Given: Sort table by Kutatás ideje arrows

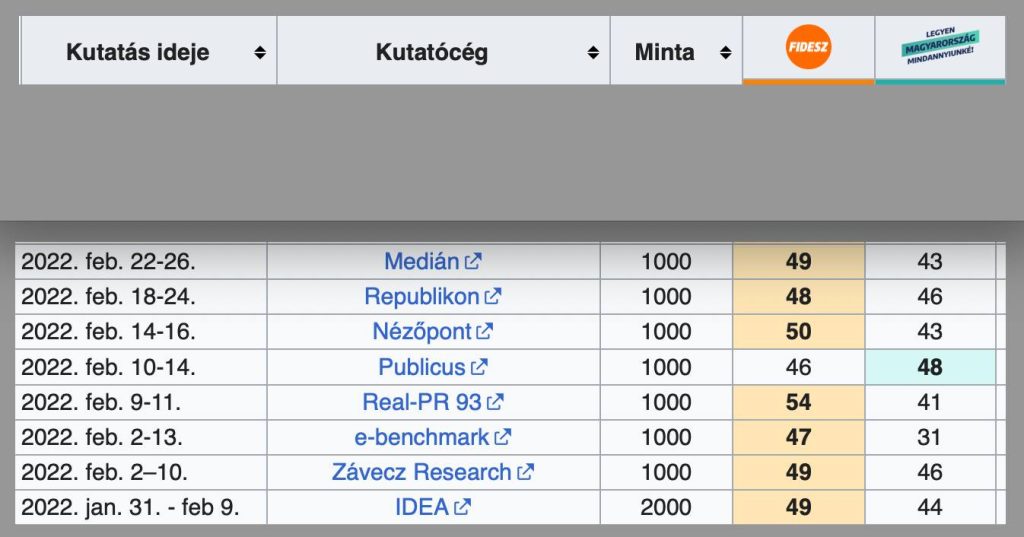Looking at the screenshot, I should point(260,53).
